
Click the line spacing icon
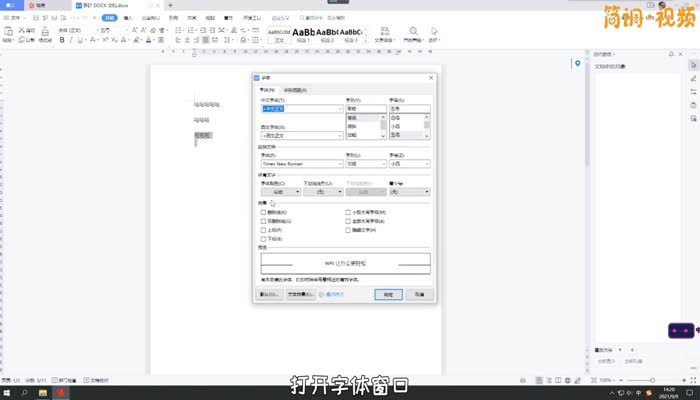coord(227,40)
